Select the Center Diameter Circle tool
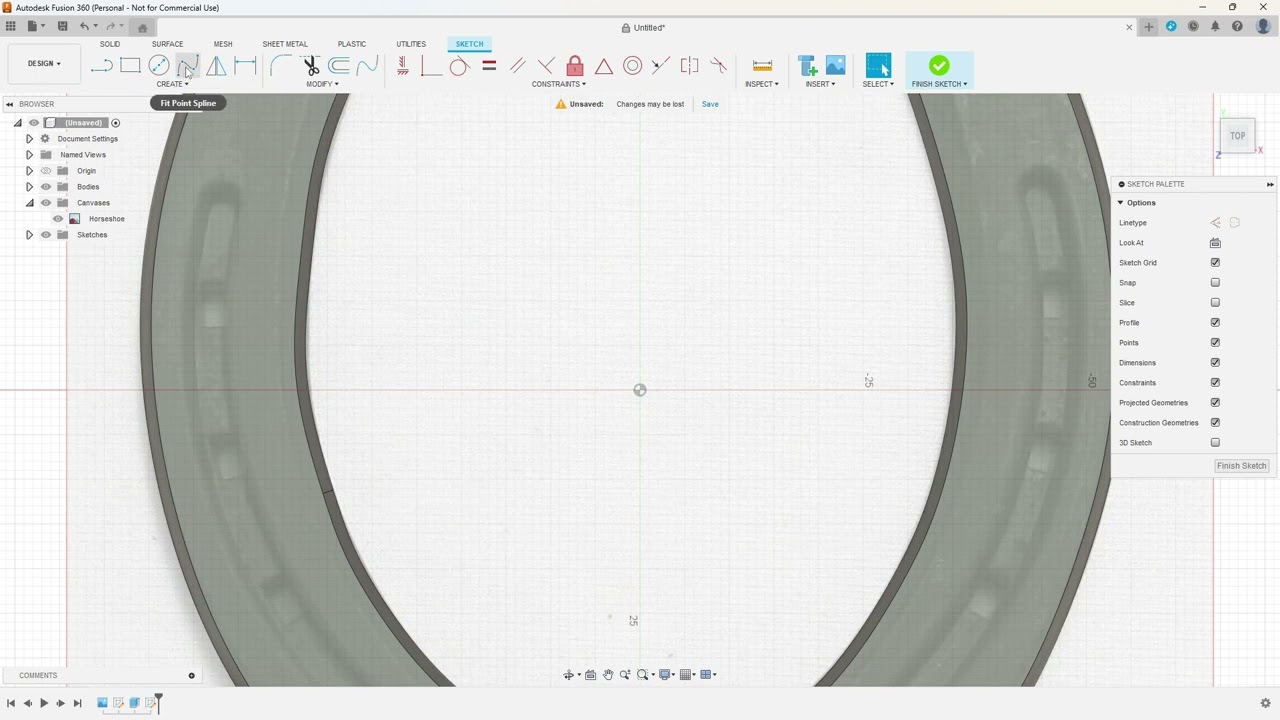This screenshot has height=720, width=1280. [x=159, y=66]
